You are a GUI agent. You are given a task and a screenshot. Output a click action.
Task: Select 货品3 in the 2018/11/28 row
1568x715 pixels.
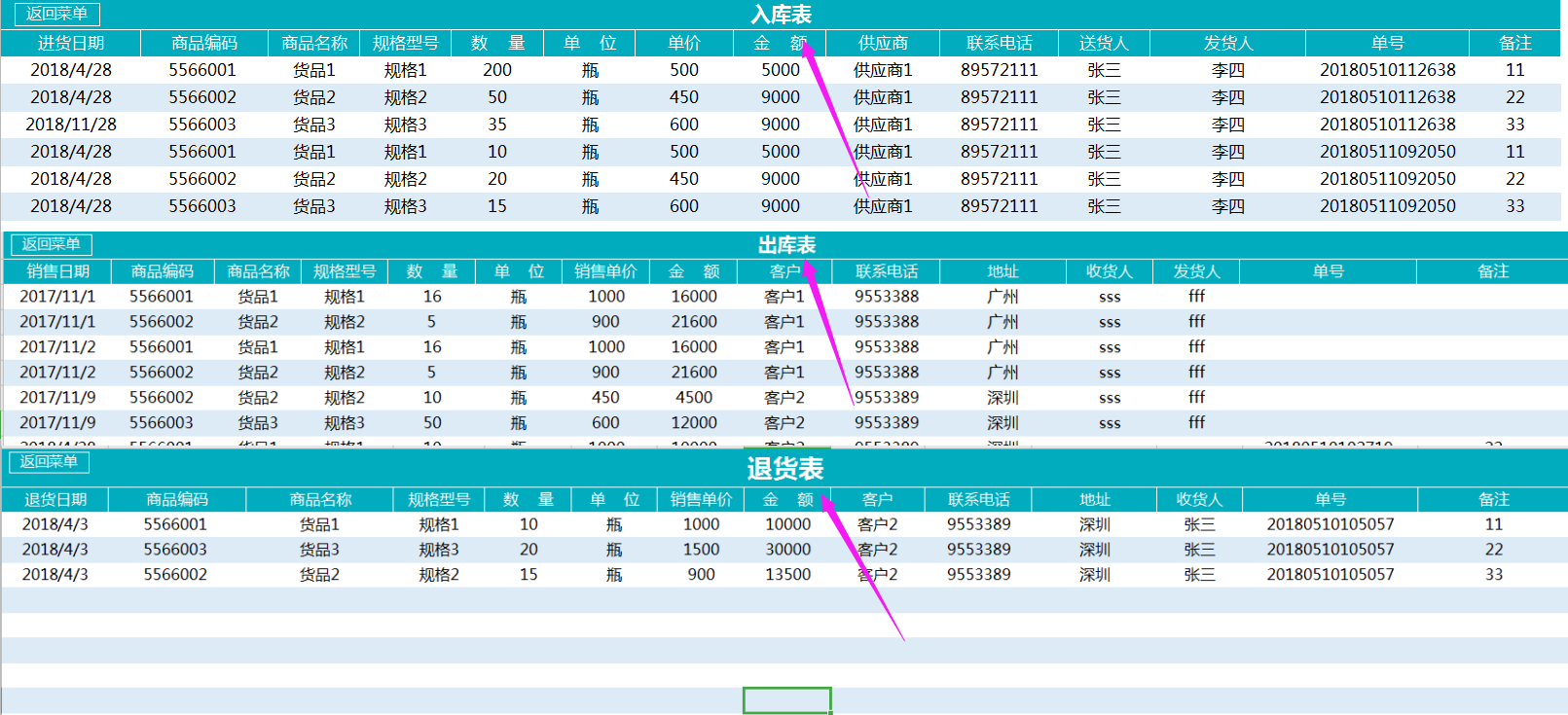313,125
